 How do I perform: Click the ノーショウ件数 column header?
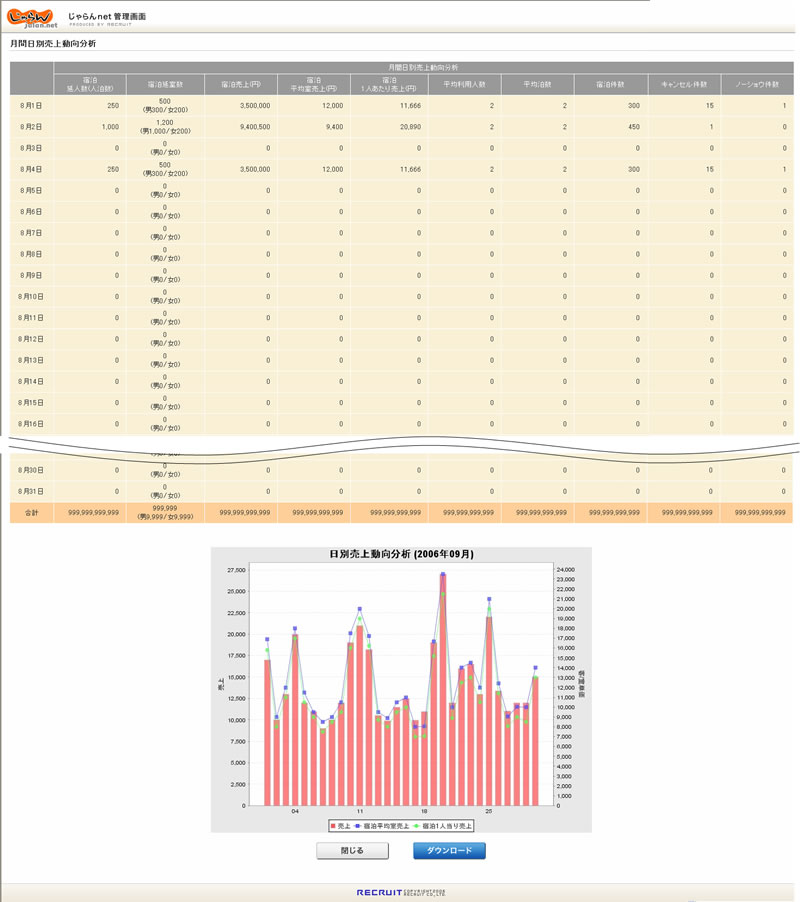tap(756, 85)
